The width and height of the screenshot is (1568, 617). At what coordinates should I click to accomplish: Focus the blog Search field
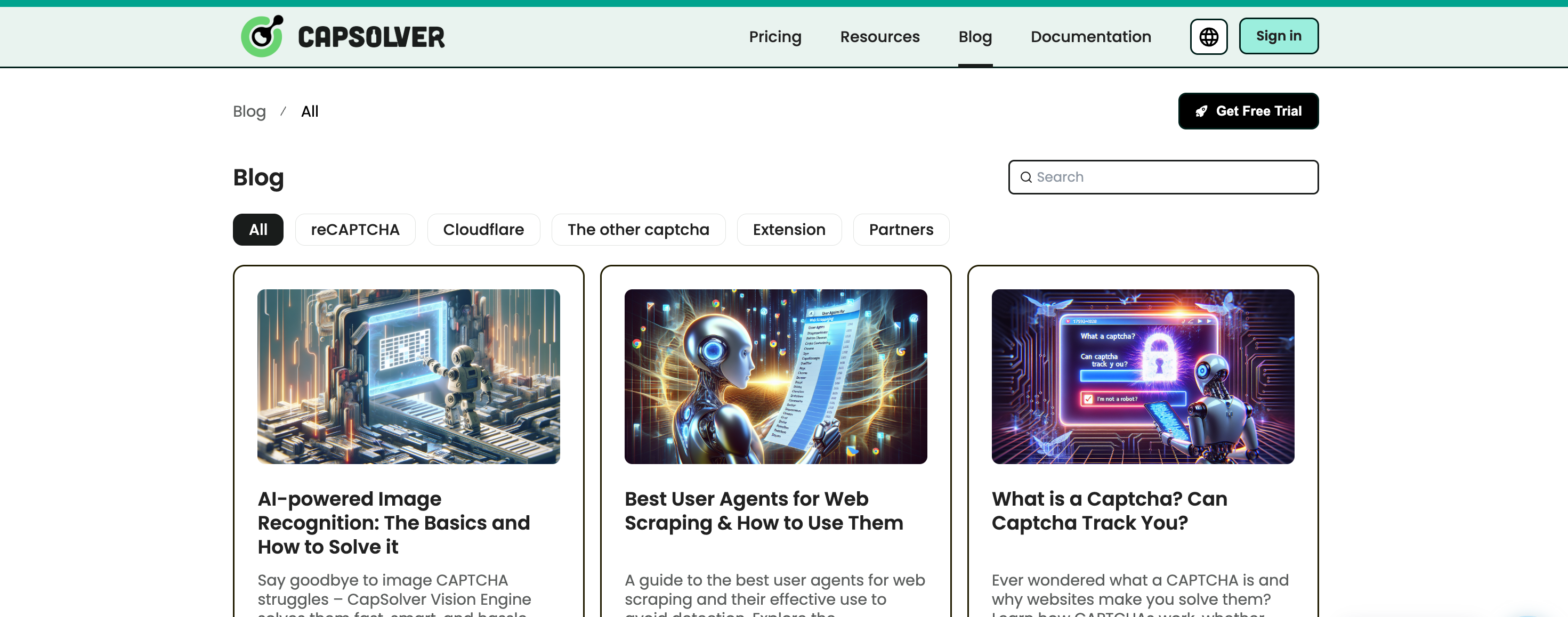click(1163, 177)
